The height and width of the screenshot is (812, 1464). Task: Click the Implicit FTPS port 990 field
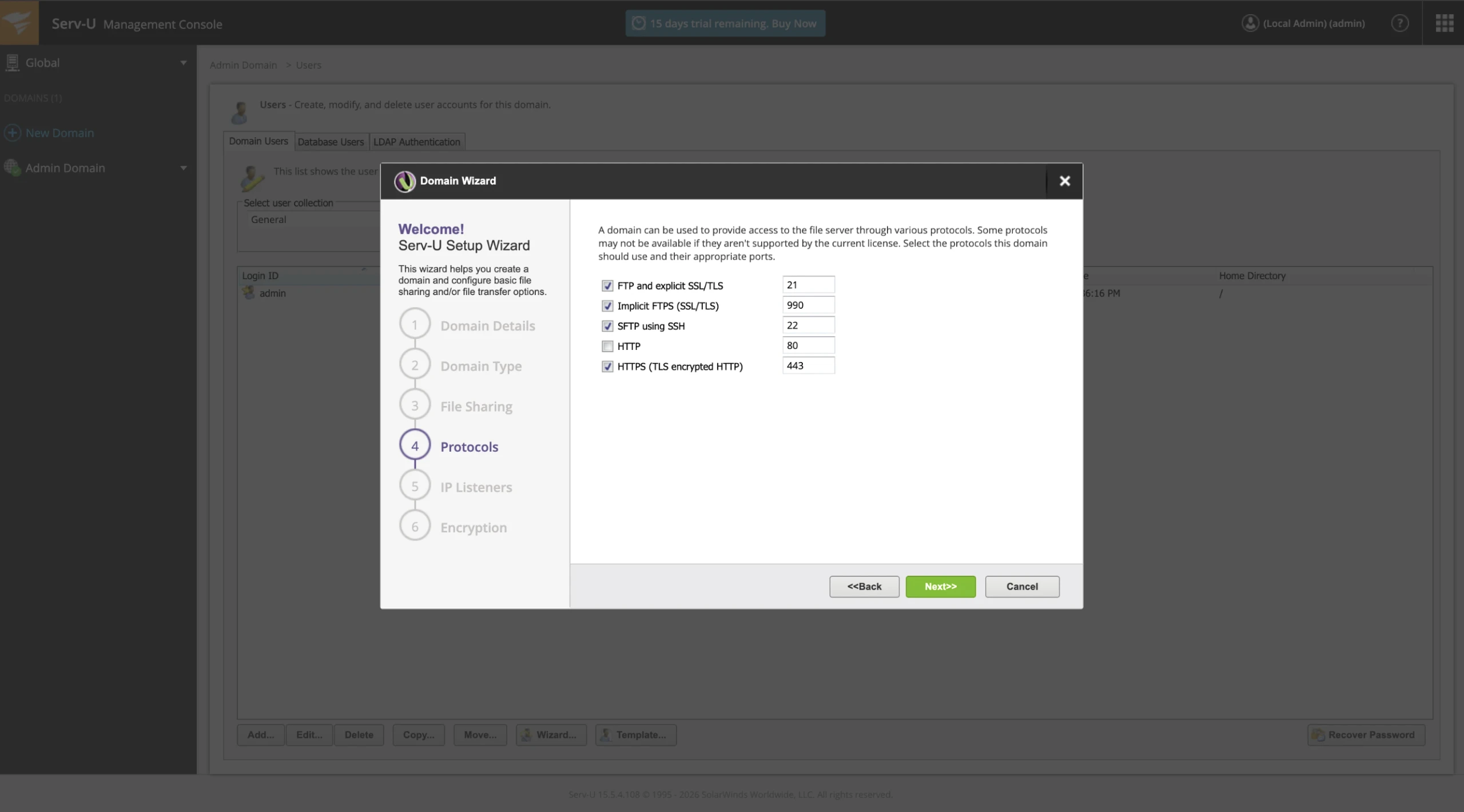pos(808,305)
